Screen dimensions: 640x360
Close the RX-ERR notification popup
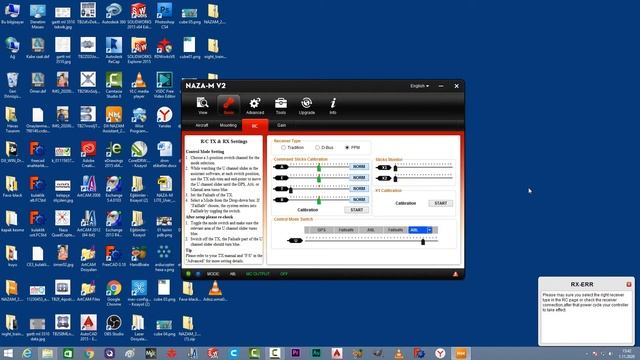[629, 284]
